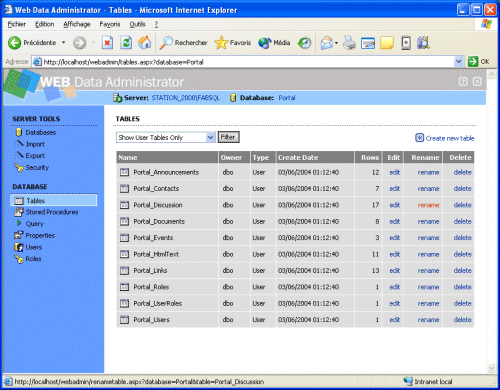Click the Portal_UserRoles table icon
500x390 pixels.
click(x=124, y=303)
